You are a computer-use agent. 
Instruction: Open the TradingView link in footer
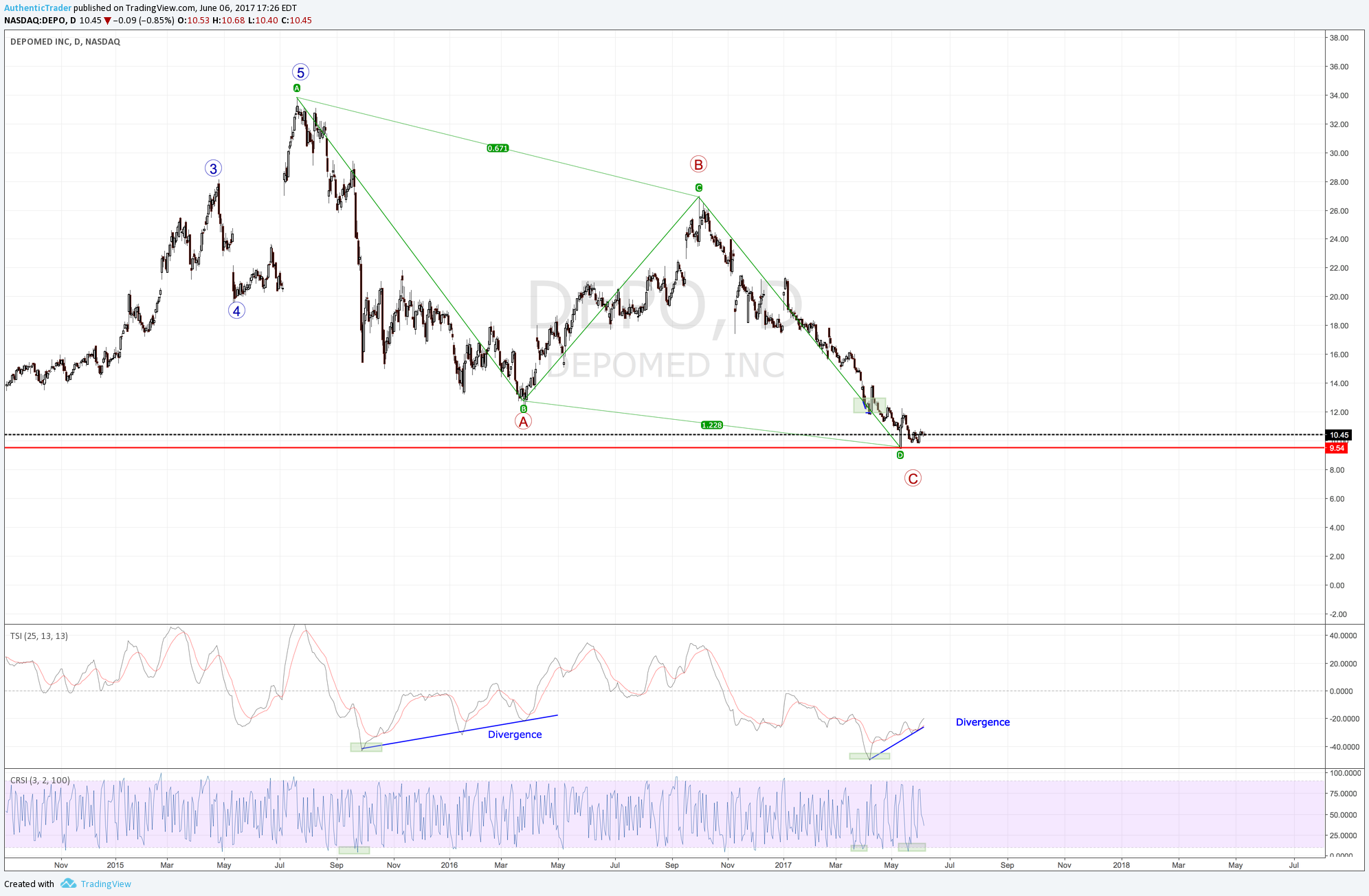pos(106,884)
